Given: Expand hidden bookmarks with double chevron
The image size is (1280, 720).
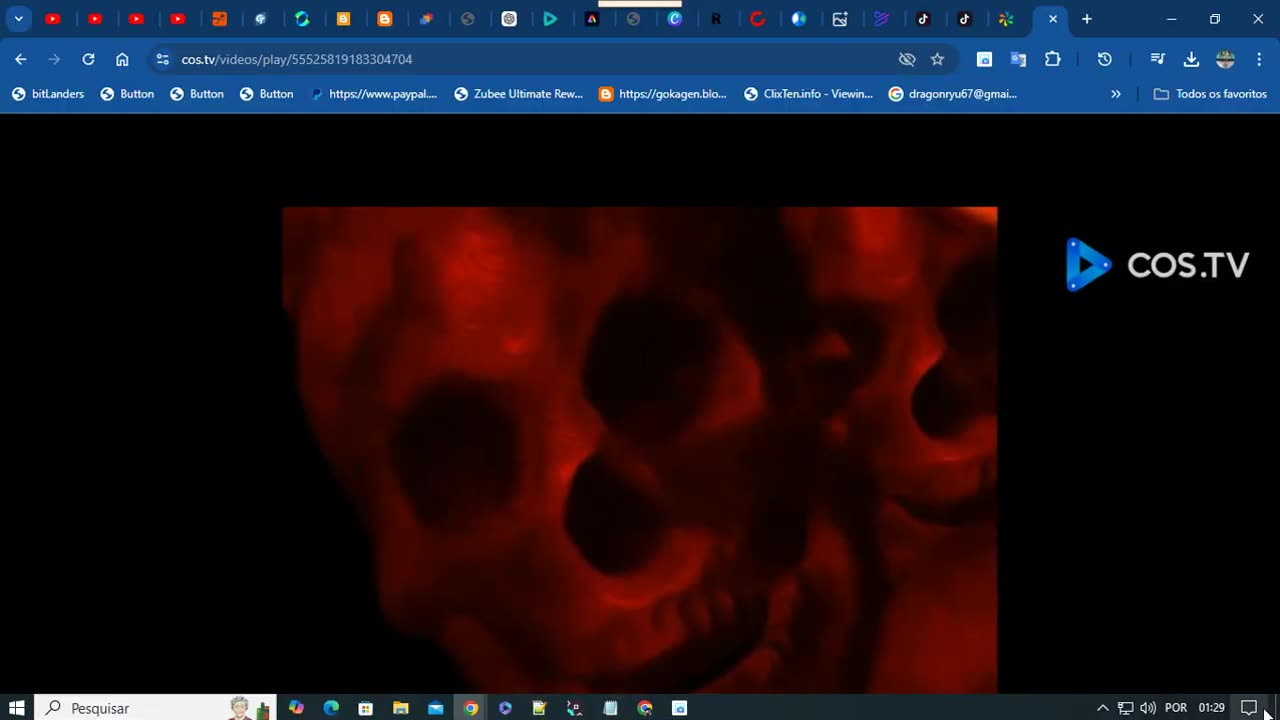Looking at the screenshot, I should (x=1116, y=94).
